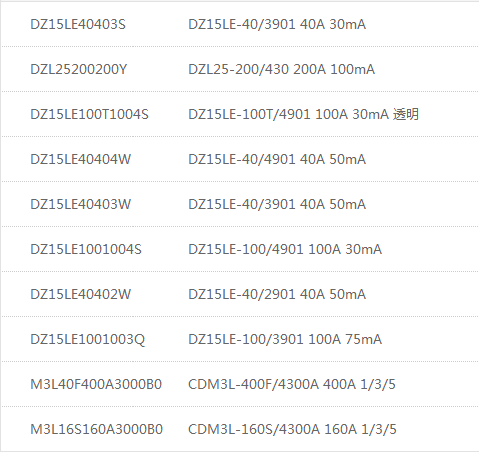Select product code DZ15LE40403W
The image size is (479, 452).
pos(81,204)
